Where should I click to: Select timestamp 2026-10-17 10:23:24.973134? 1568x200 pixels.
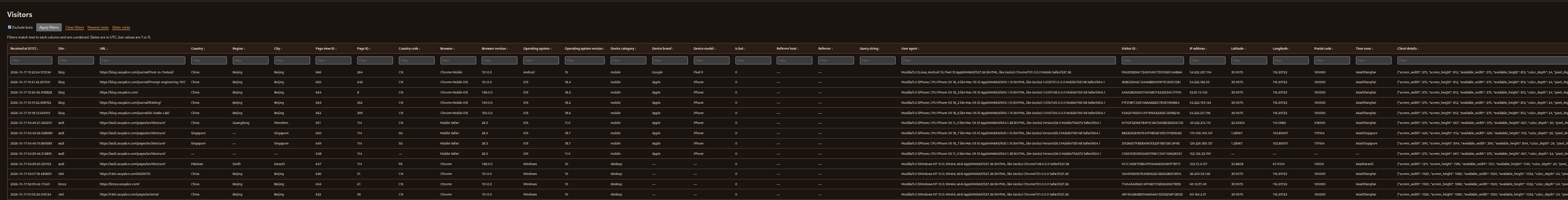(x=30, y=72)
